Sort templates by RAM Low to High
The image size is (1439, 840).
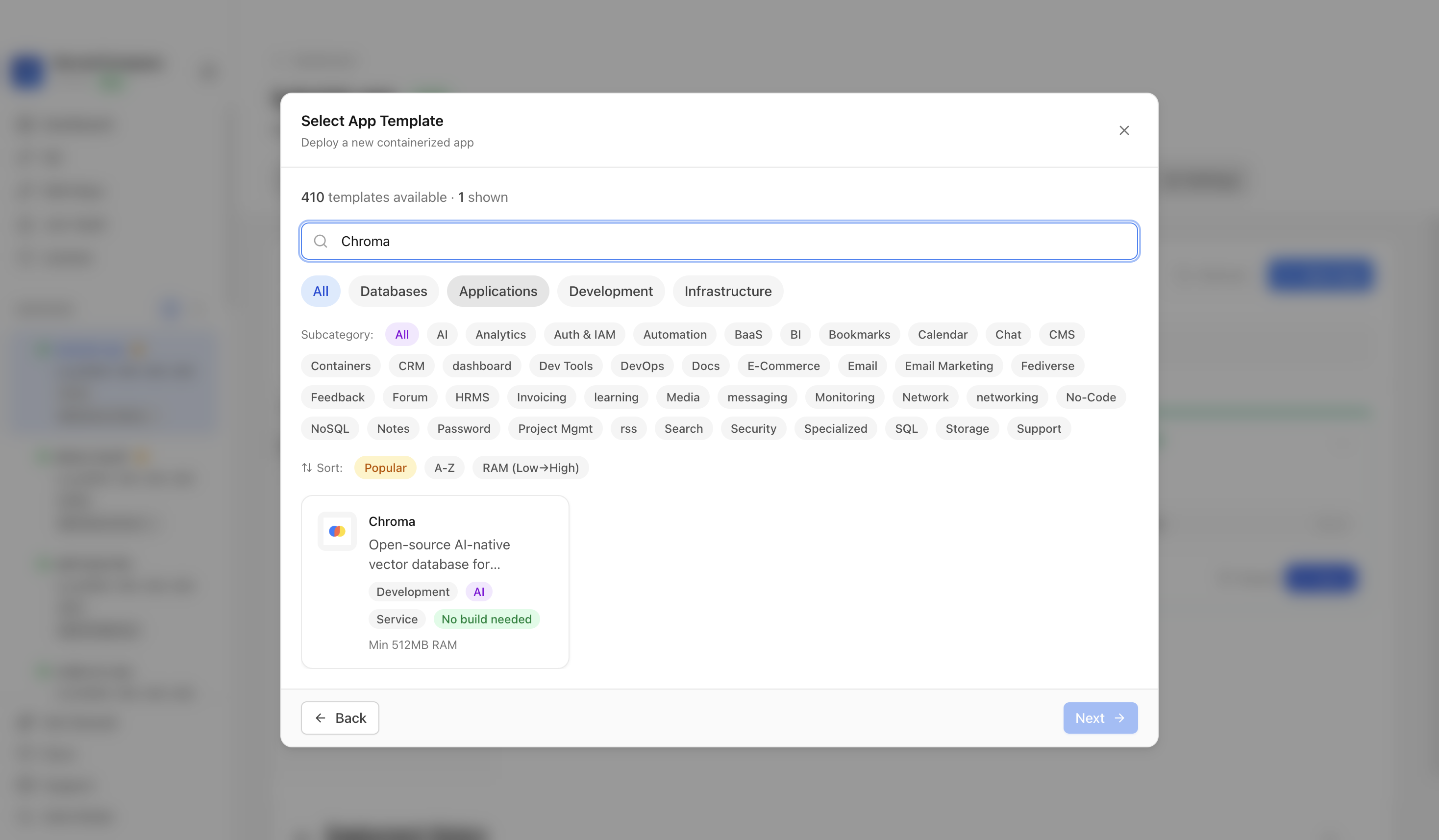coord(530,468)
